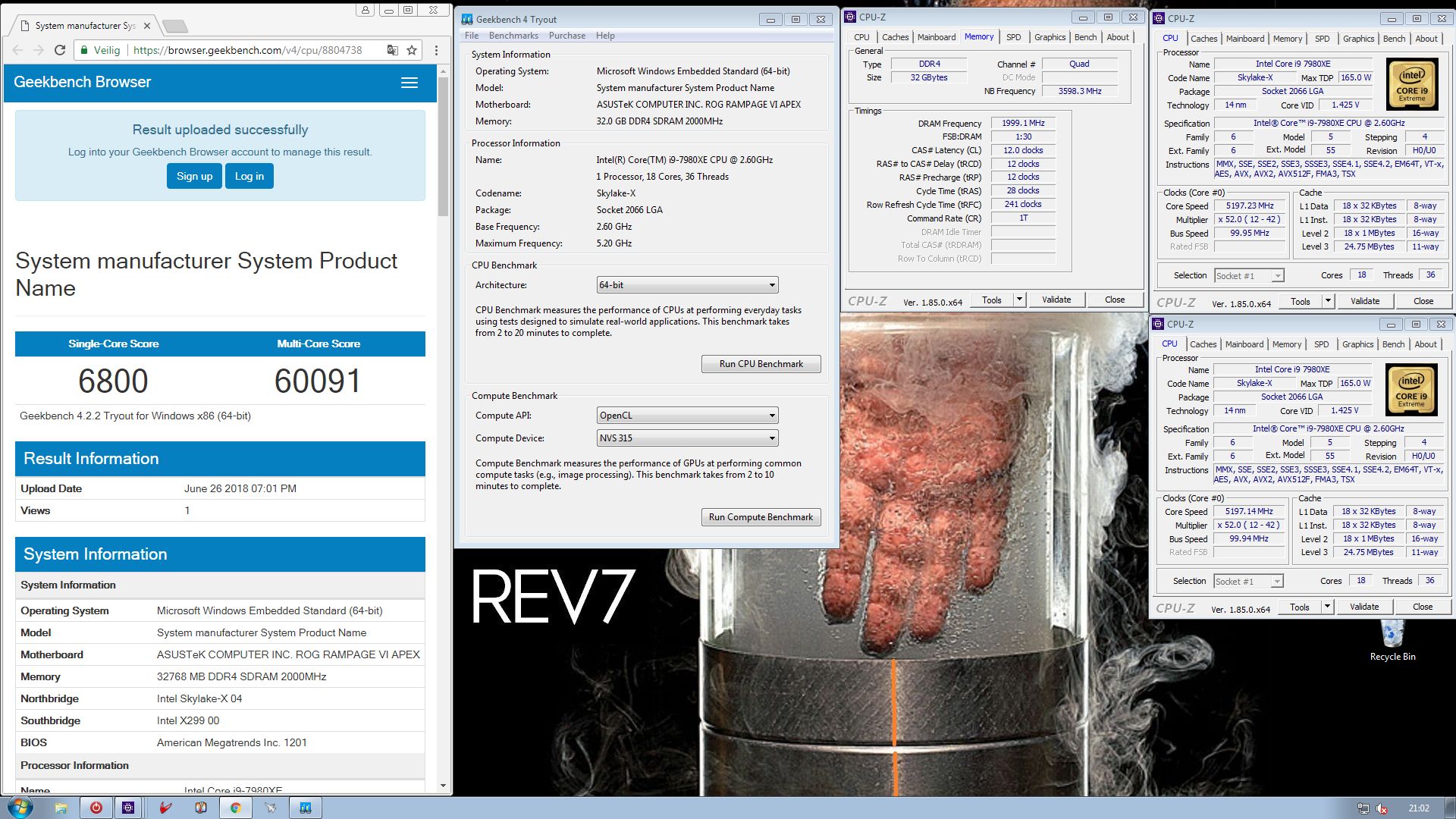The width and height of the screenshot is (1456, 819).
Task: Click Run Compute Benchmark button
Action: click(x=761, y=517)
